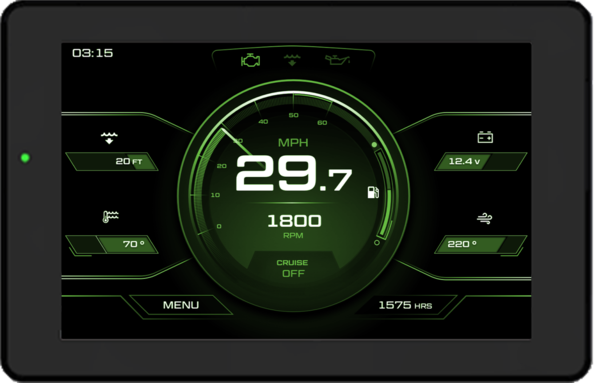Select the 220° temperature readout

[481, 244]
